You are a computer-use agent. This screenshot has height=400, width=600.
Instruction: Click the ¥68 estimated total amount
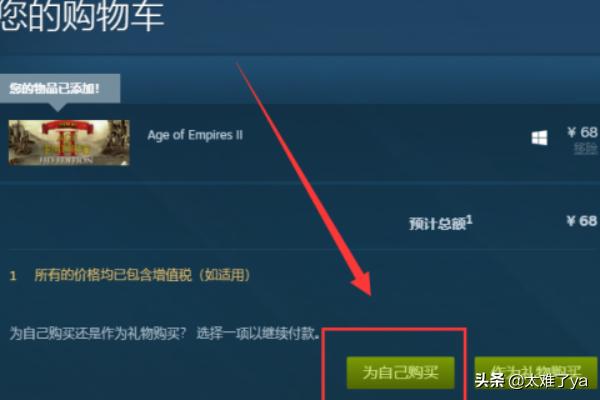[582, 221]
